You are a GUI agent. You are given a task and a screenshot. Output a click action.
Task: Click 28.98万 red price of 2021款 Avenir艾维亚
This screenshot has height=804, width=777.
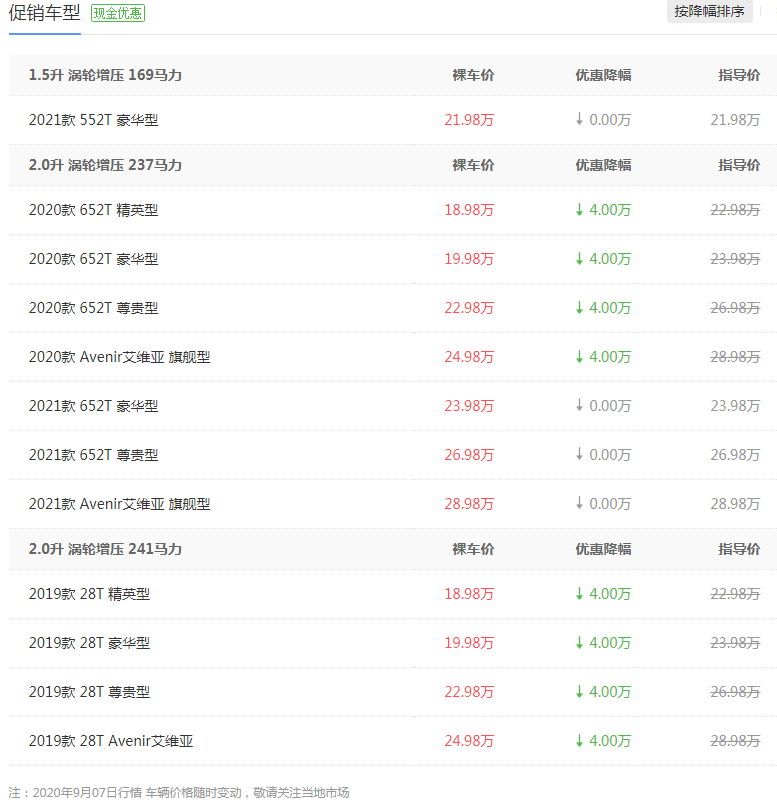tap(469, 504)
